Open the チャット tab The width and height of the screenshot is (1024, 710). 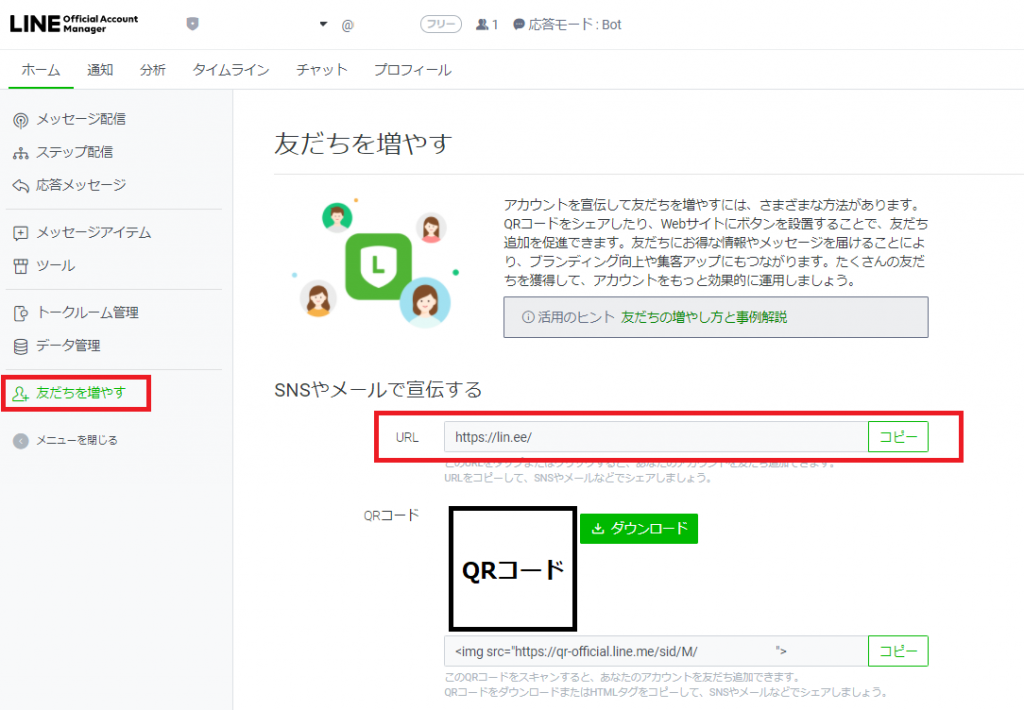322,70
